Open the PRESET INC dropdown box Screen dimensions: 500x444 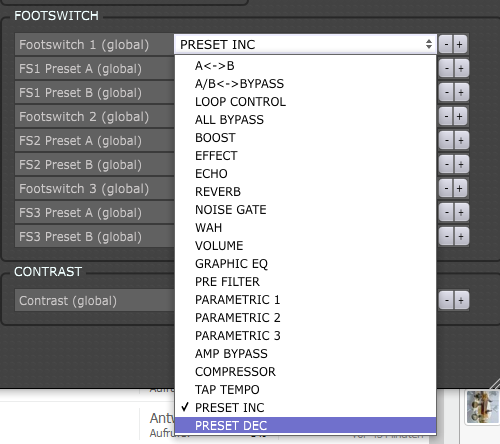click(305, 44)
